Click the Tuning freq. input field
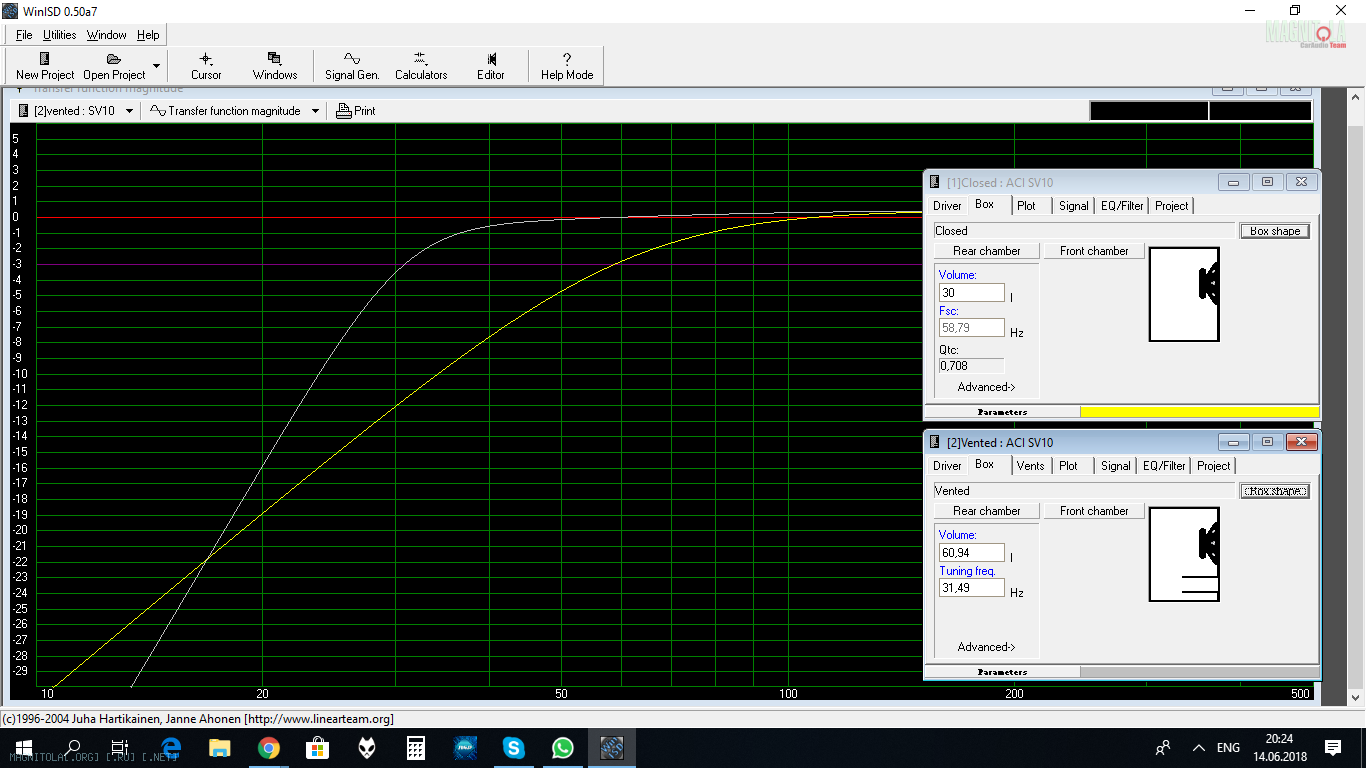Image resolution: width=1366 pixels, height=768 pixels. (x=971, y=588)
